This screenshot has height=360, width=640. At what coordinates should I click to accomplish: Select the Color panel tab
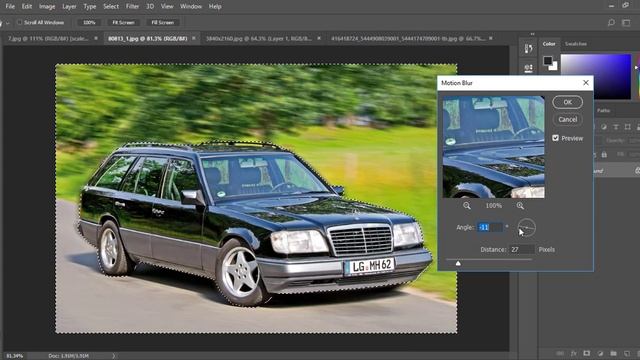click(549, 44)
